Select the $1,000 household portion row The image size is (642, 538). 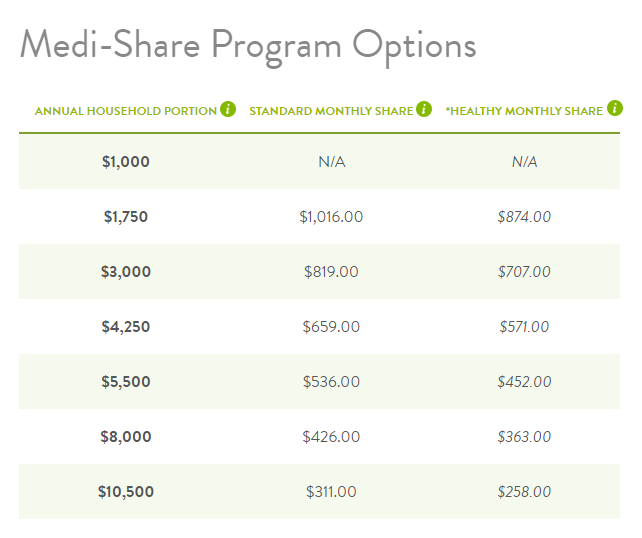(319, 162)
